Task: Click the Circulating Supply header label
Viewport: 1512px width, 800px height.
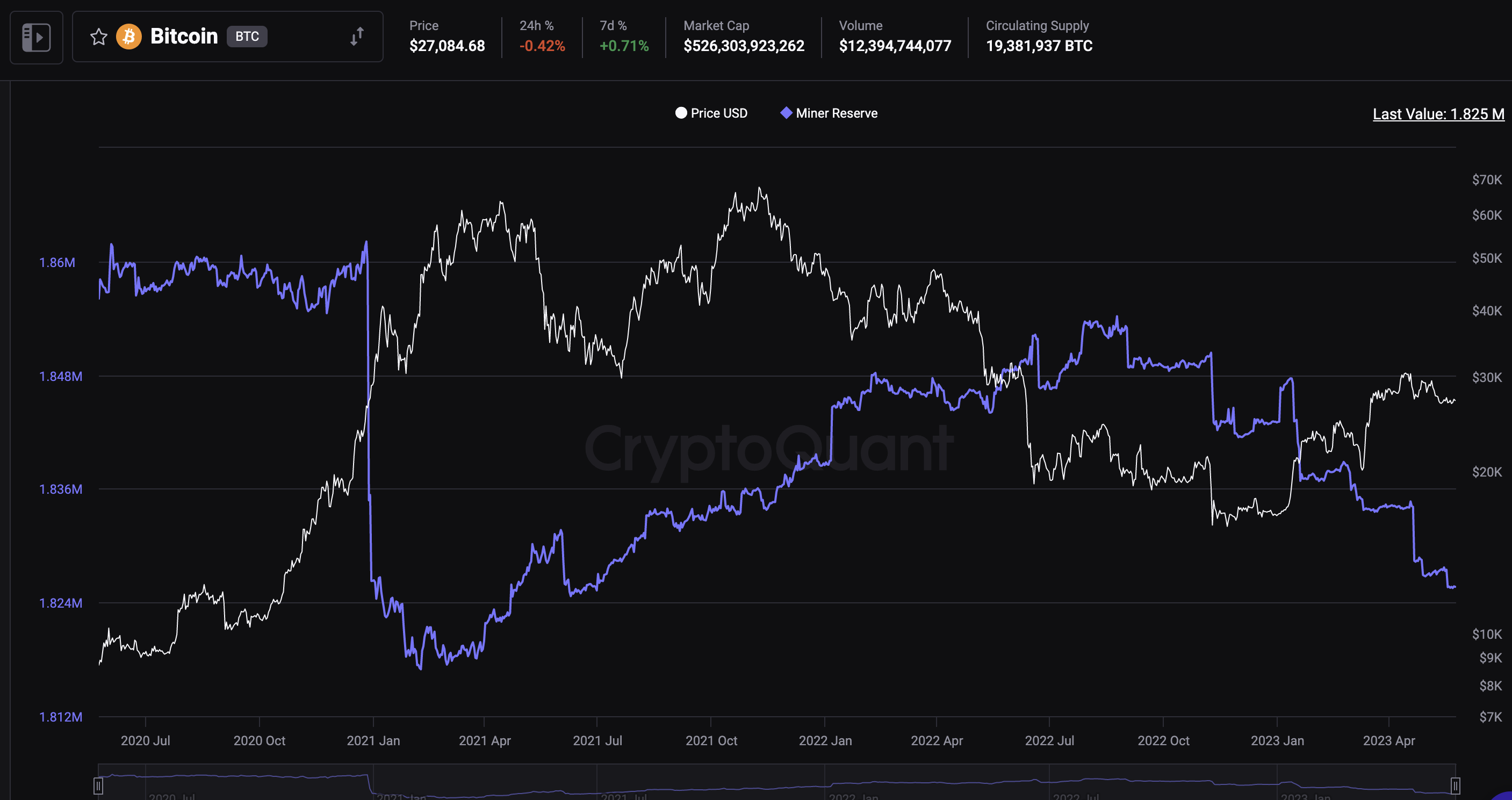Action: click(x=1037, y=26)
